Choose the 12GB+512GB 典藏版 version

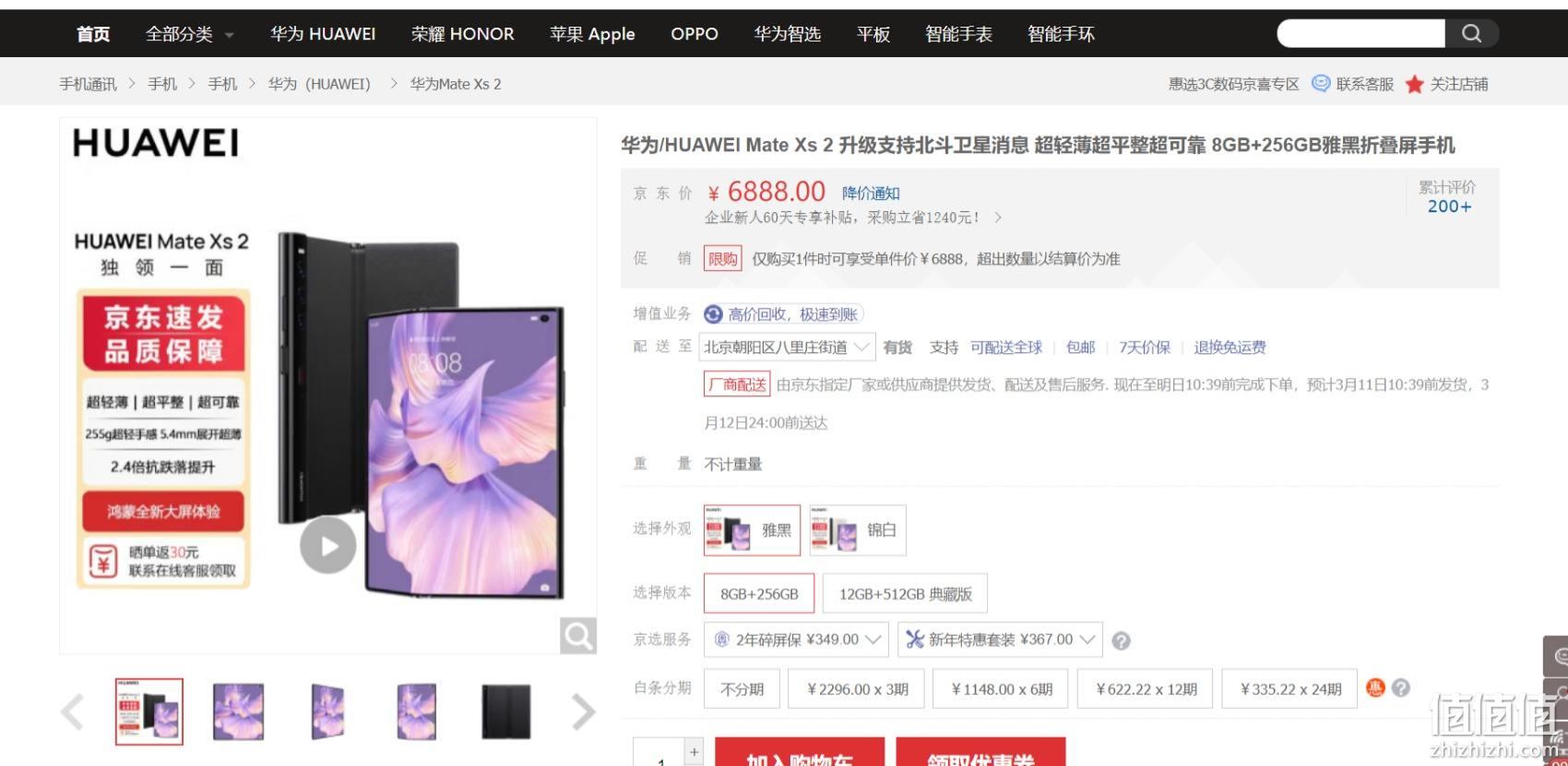[905, 594]
